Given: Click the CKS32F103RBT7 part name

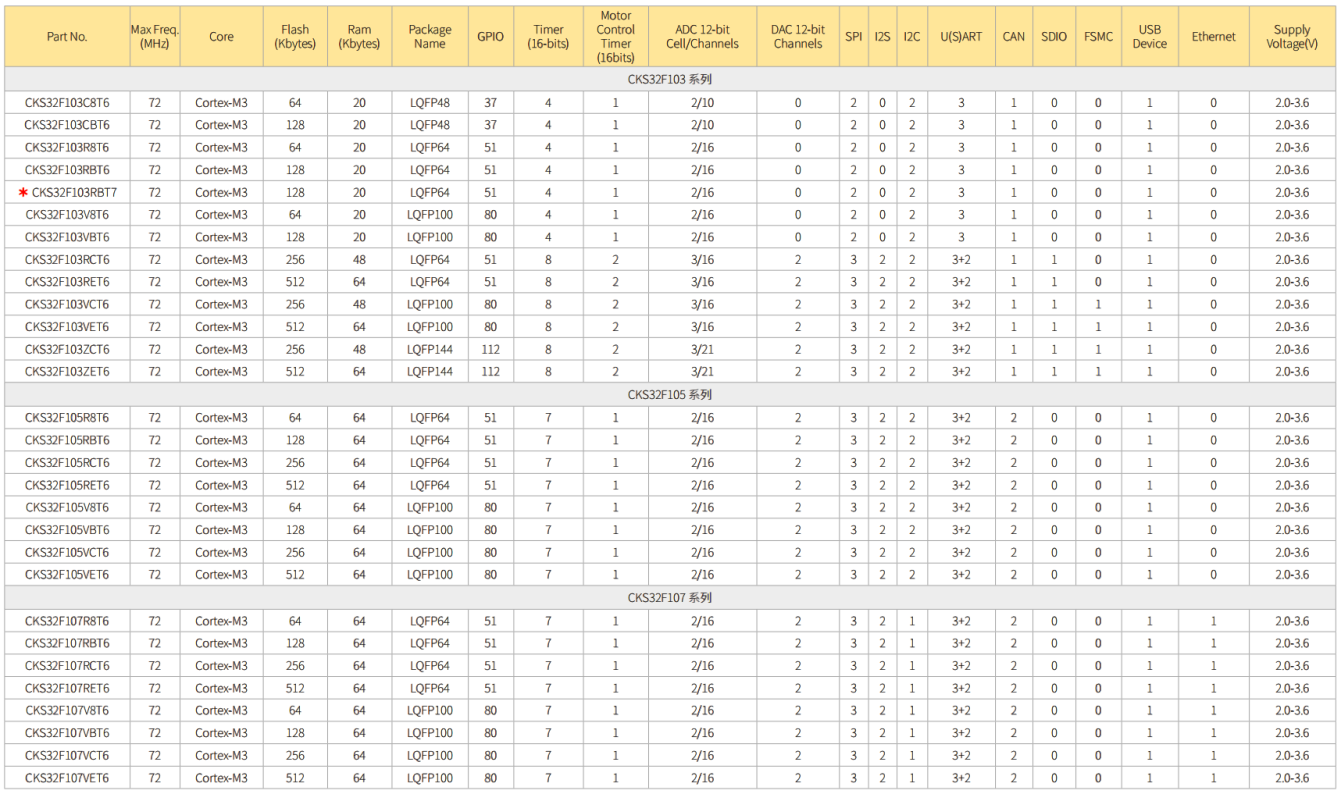Looking at the screenshot, I should [74, 193].
